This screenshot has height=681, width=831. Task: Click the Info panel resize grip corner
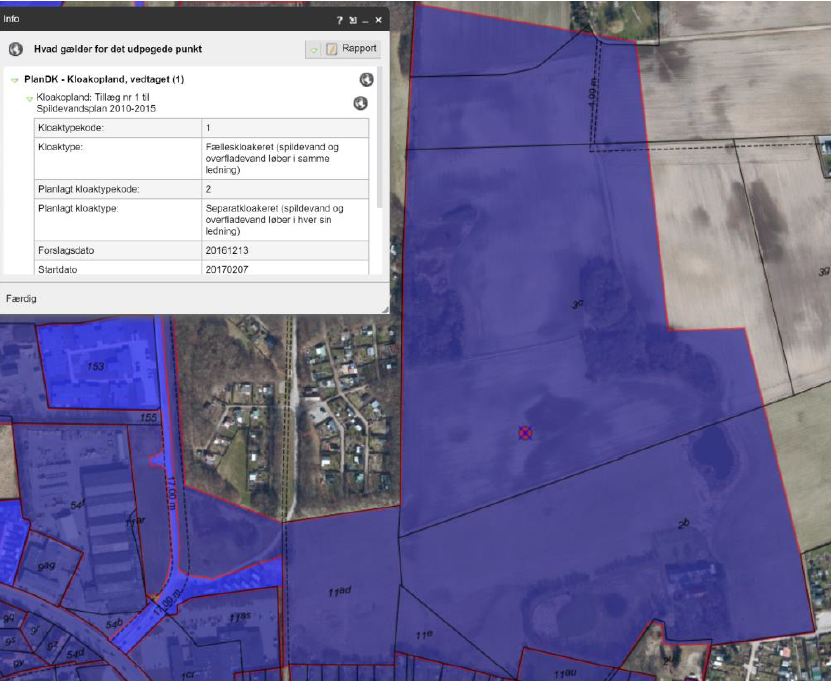pyautogui.click(x=383, y=309)
